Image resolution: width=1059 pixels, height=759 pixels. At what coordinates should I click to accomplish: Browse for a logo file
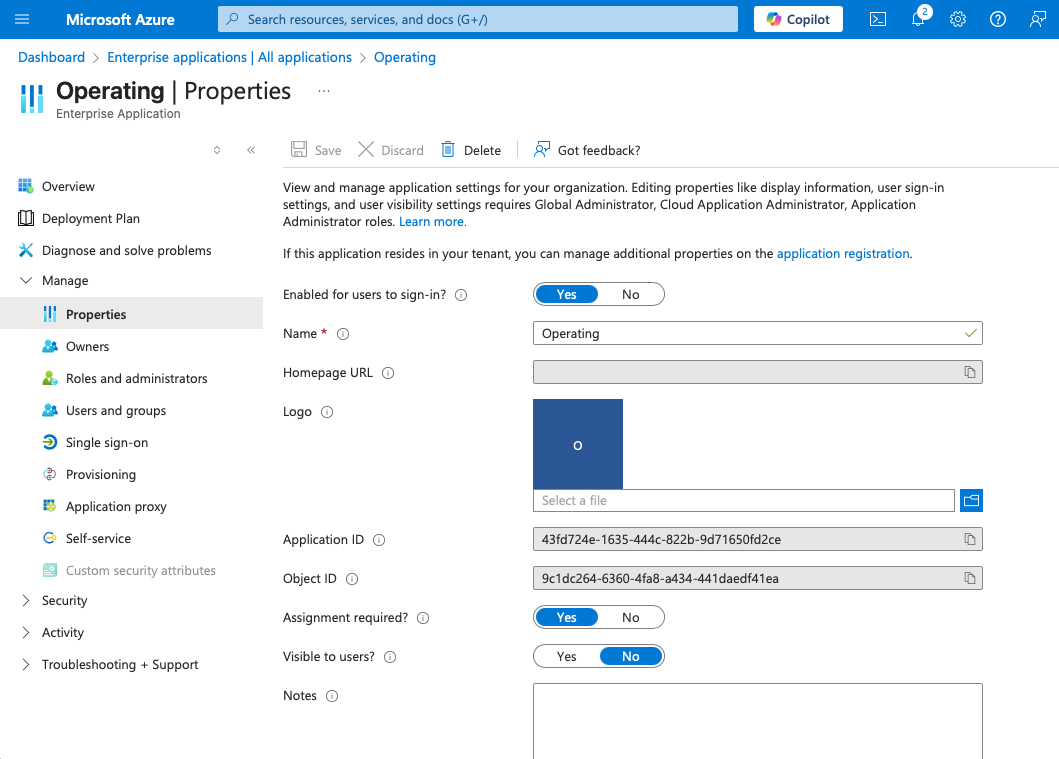point(971,500)
